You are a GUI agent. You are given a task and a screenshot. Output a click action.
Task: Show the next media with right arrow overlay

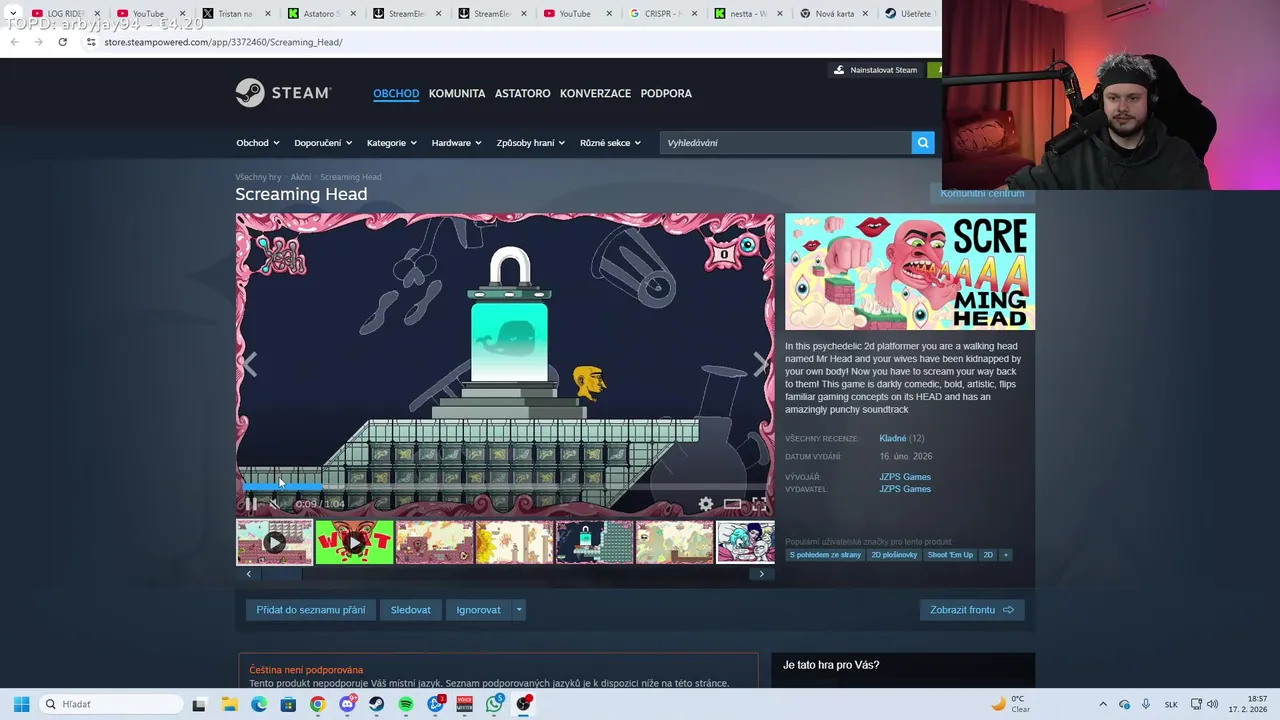pos(761,365)
